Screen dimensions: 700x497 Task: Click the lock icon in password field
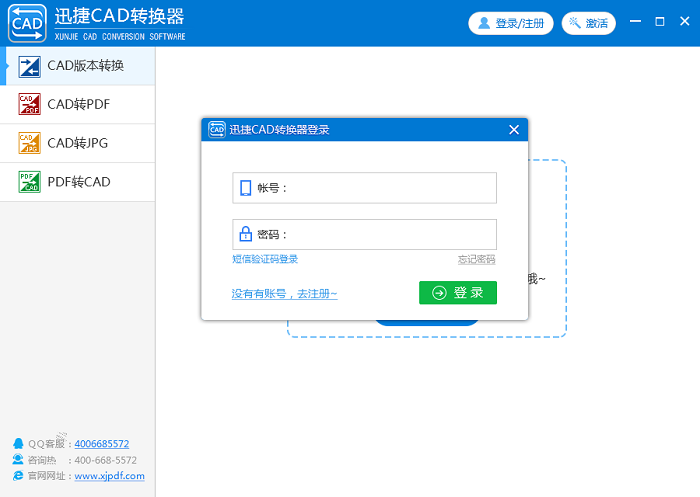click(x=246, y=234)
